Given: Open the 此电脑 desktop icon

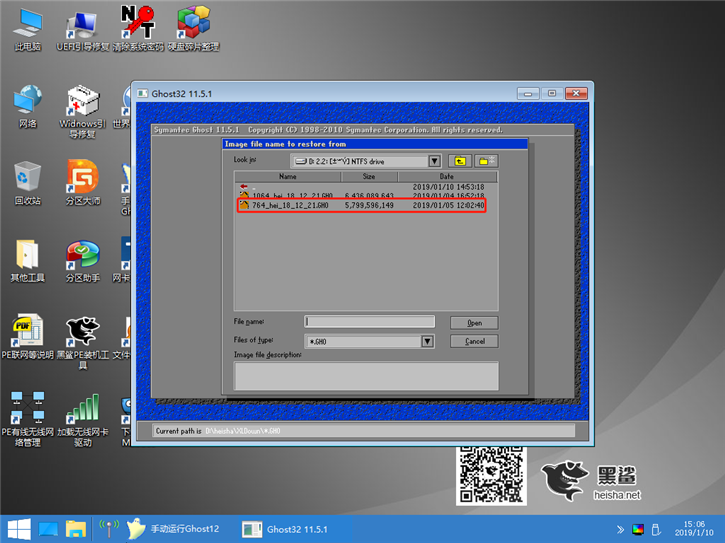Looking at the screenshot, I should (x=28, y=29).
